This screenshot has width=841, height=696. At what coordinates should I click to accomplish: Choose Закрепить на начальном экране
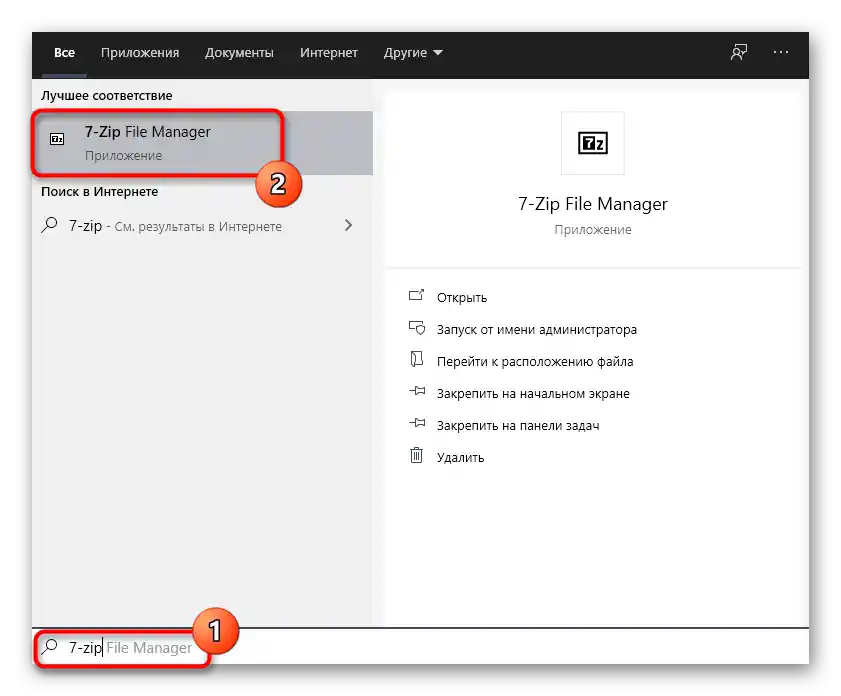tap(533, 394)
